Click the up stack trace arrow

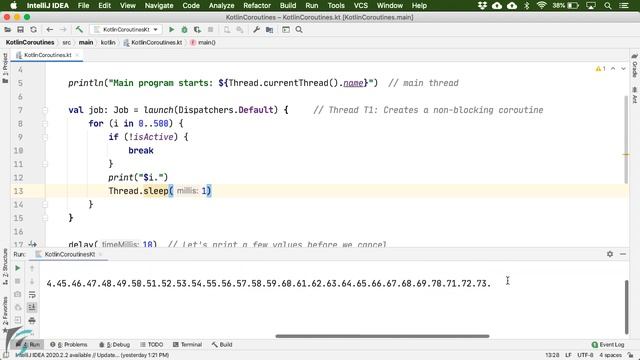pyautogui.click(x=32, y=268)
